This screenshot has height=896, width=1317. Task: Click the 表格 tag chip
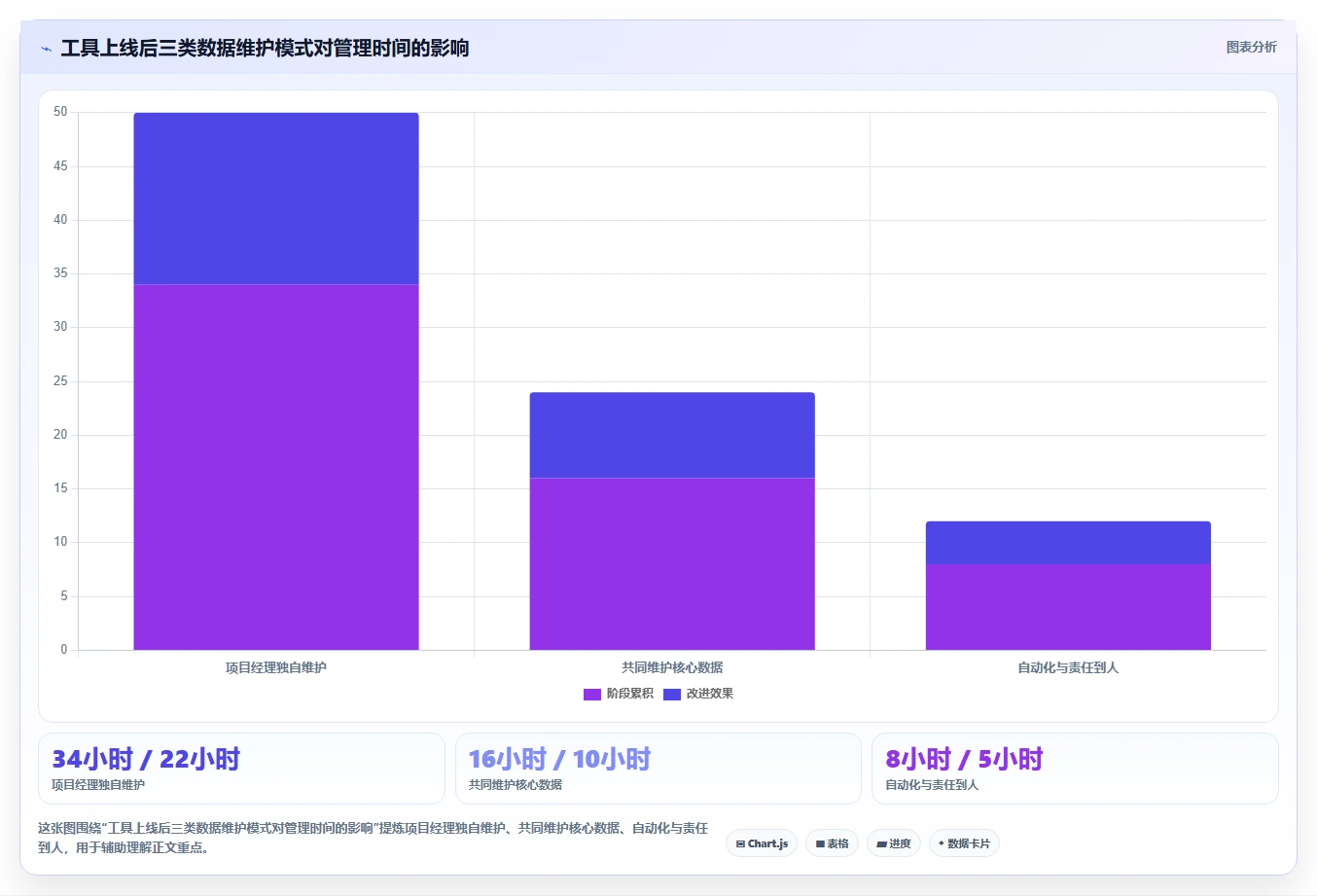point(832,843)
